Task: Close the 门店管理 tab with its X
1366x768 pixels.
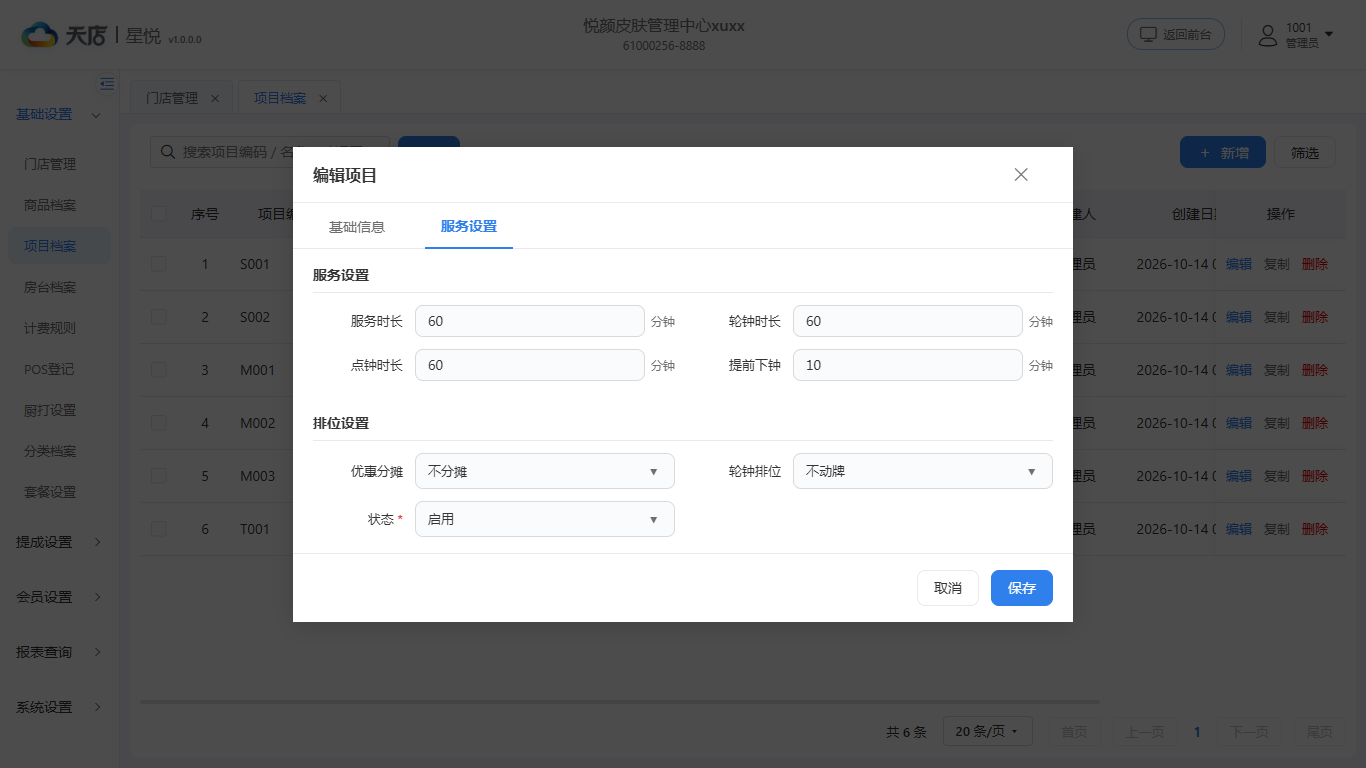Action: (215, 98)
